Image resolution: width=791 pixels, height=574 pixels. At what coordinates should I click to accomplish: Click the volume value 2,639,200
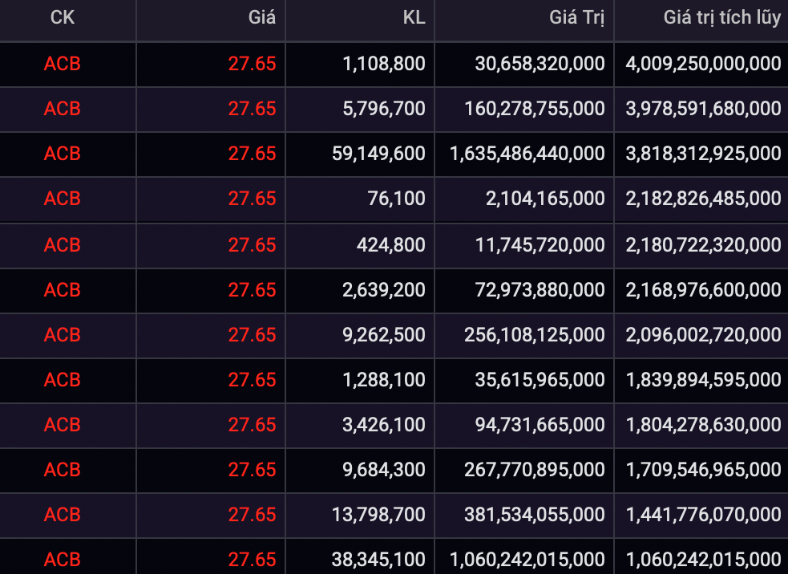(383, 290)
